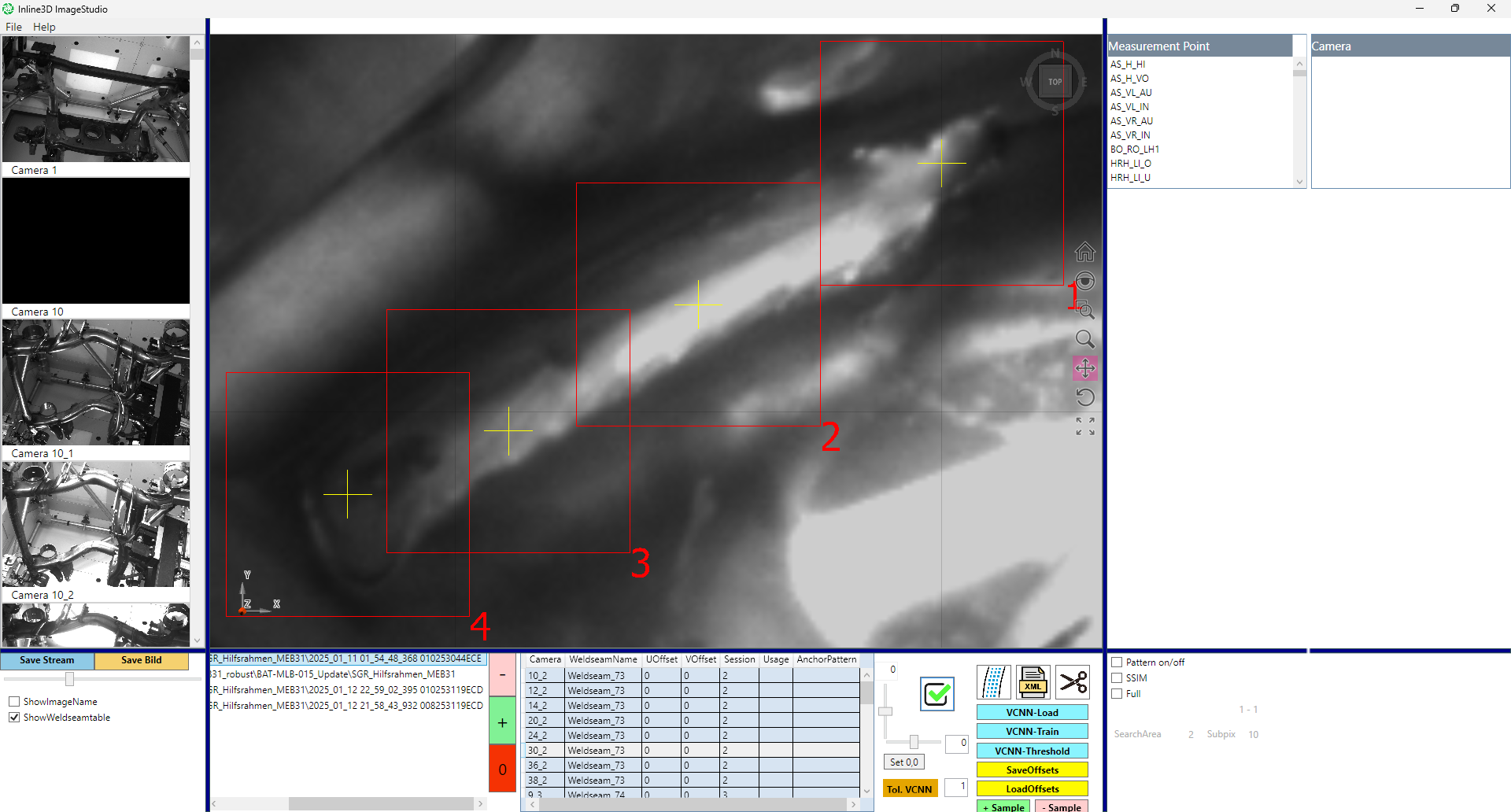Click the WeldseamName column header
The width and height of the screenshot is (1511, 812).
tap(603, 659)
